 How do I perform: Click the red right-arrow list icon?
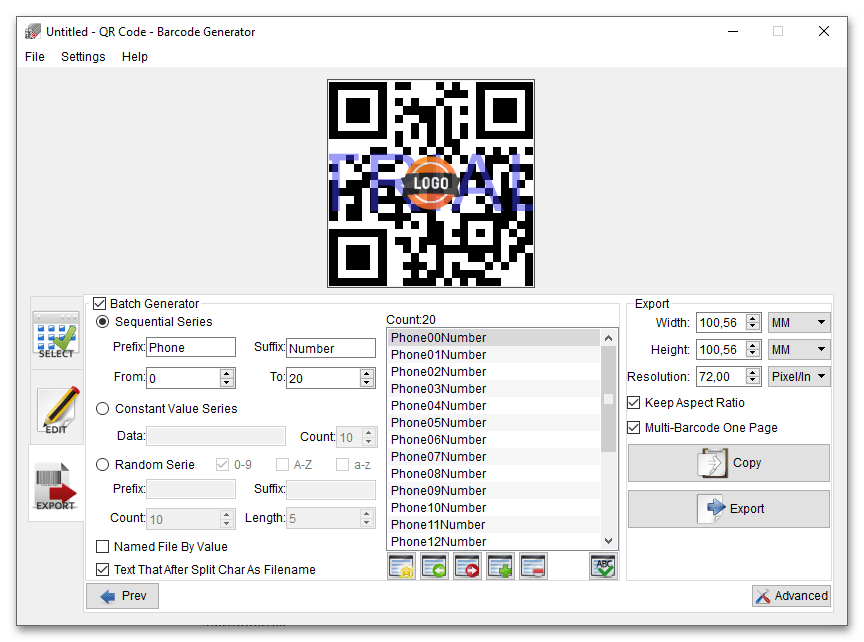(x=467, y=566)
